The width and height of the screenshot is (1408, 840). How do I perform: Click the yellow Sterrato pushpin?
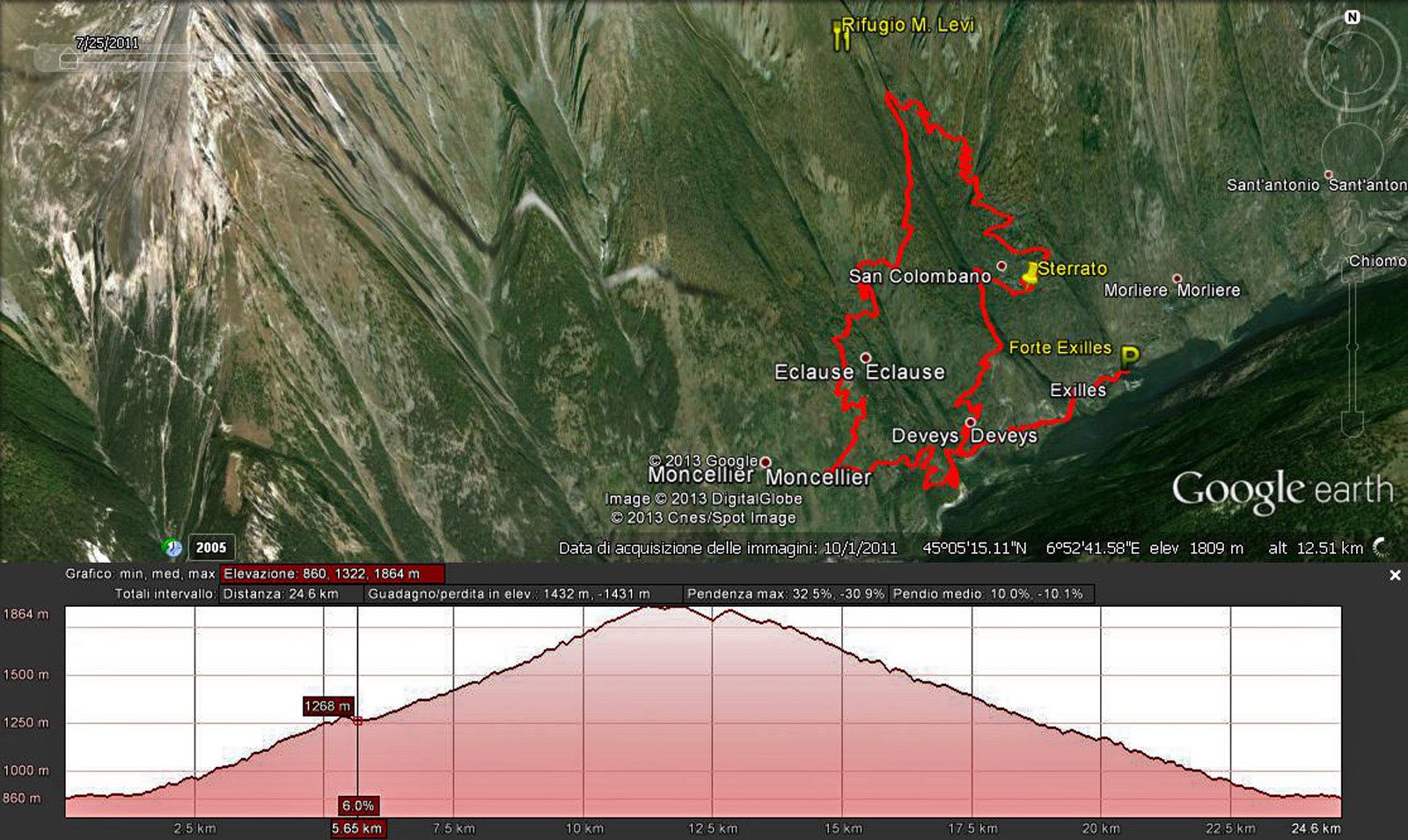1030,273
